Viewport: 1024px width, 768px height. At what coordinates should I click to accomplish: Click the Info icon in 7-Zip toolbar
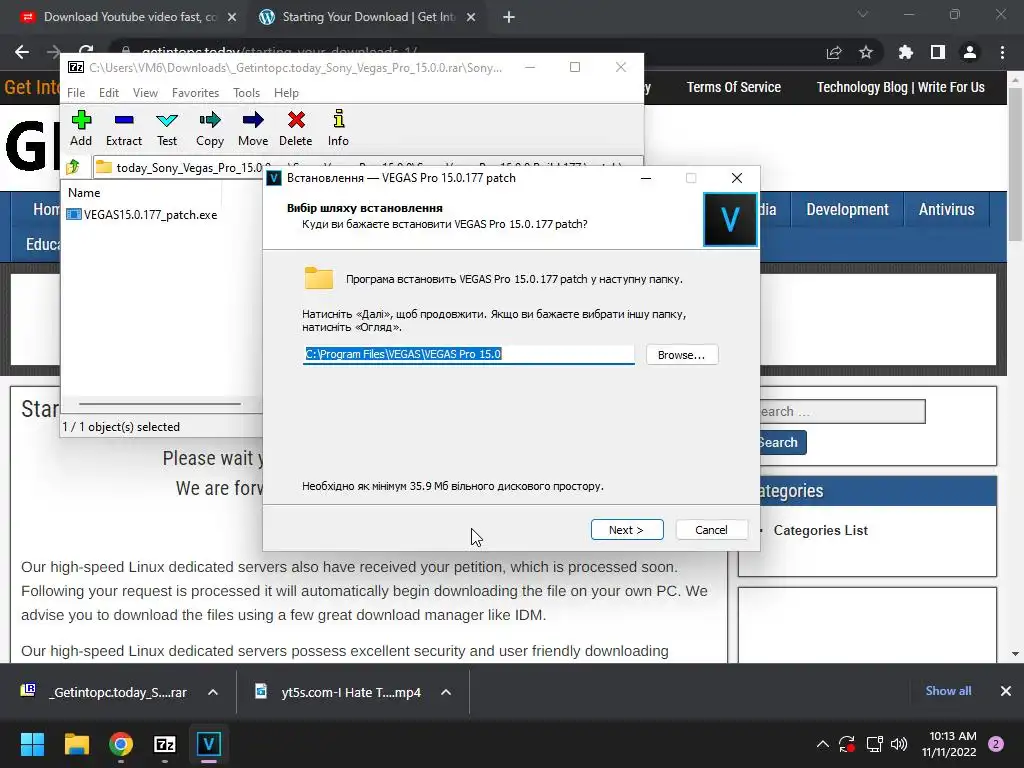338,128
